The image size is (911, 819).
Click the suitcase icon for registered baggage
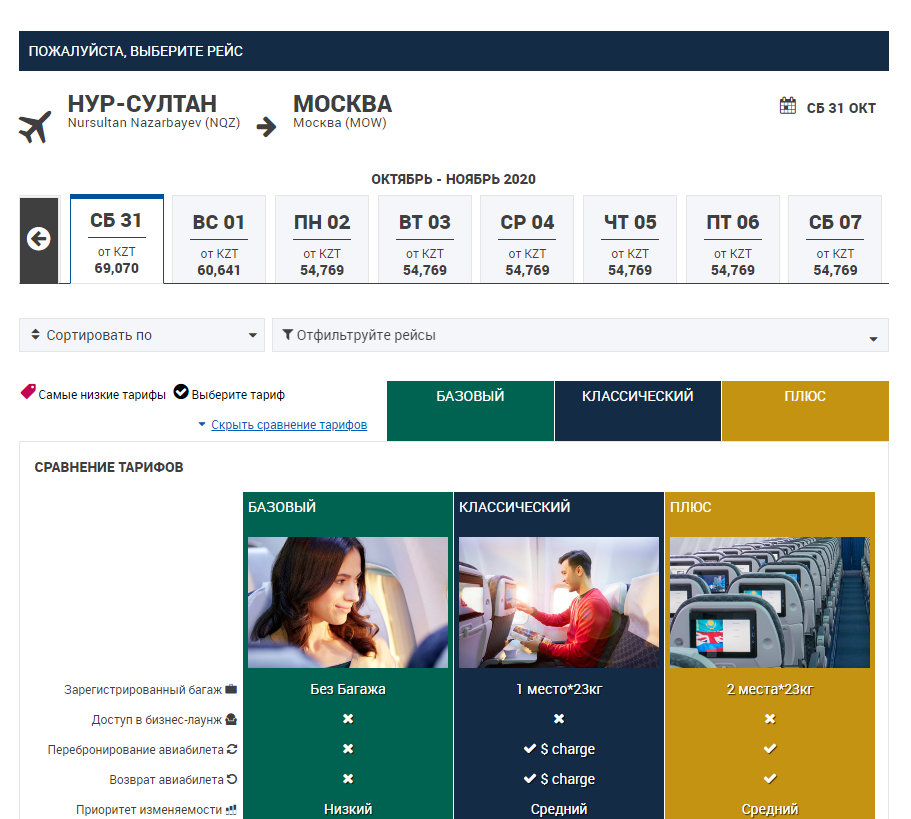[x=231, y=689]
